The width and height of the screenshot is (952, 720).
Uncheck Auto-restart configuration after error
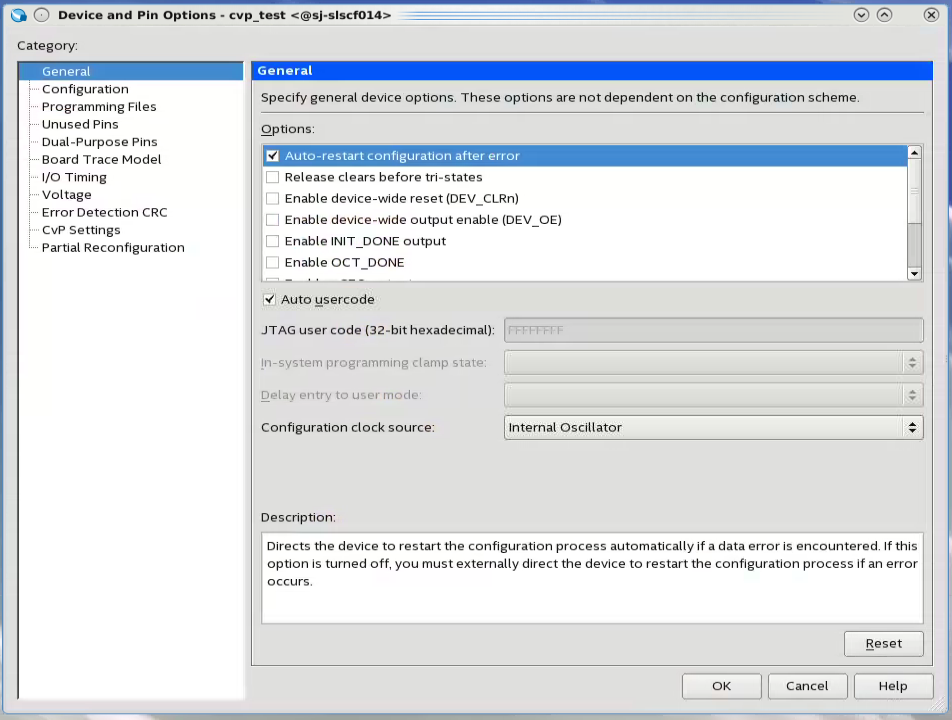[x=272, y=156]
